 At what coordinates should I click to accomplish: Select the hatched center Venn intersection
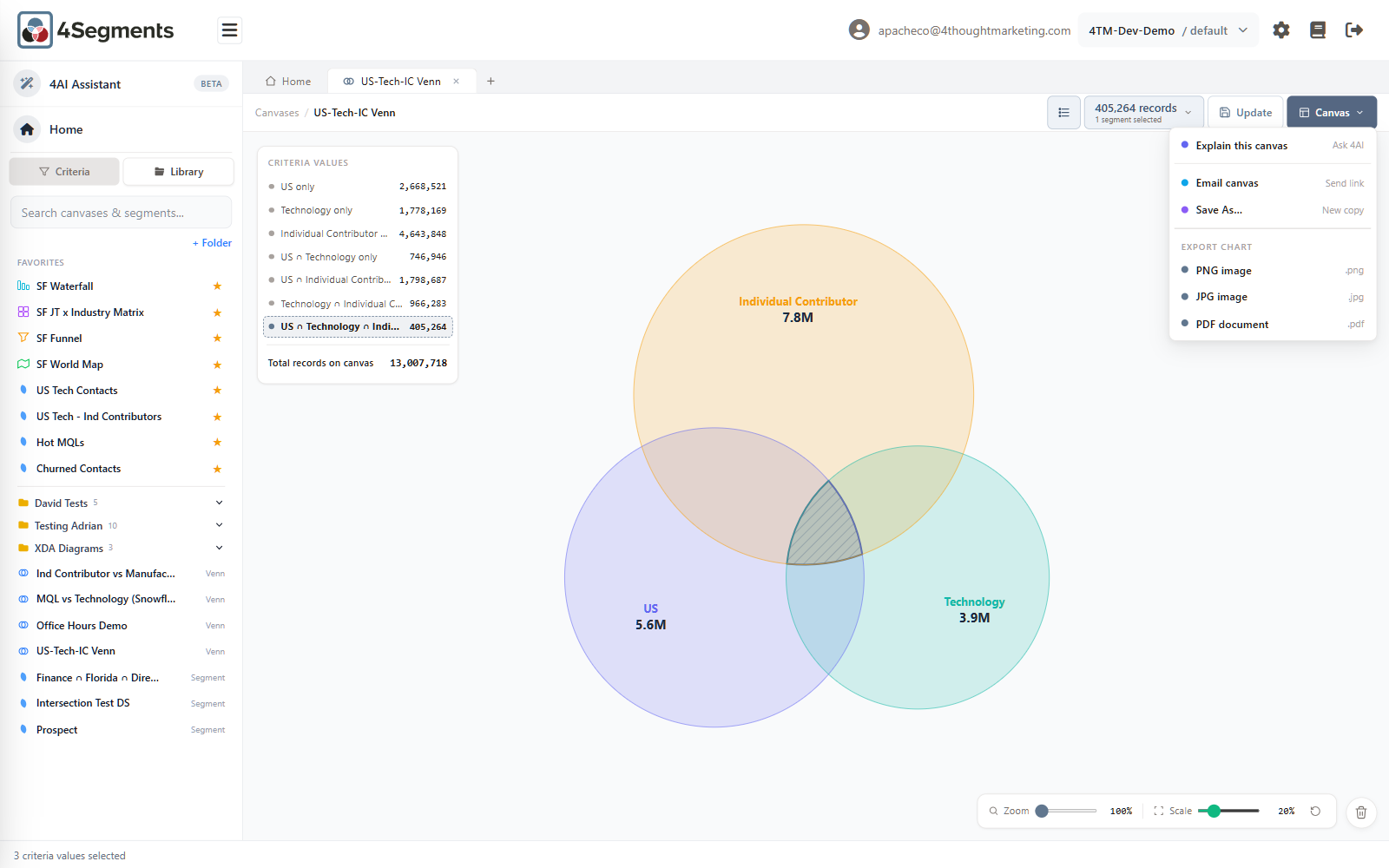click(x=824, y=529)
